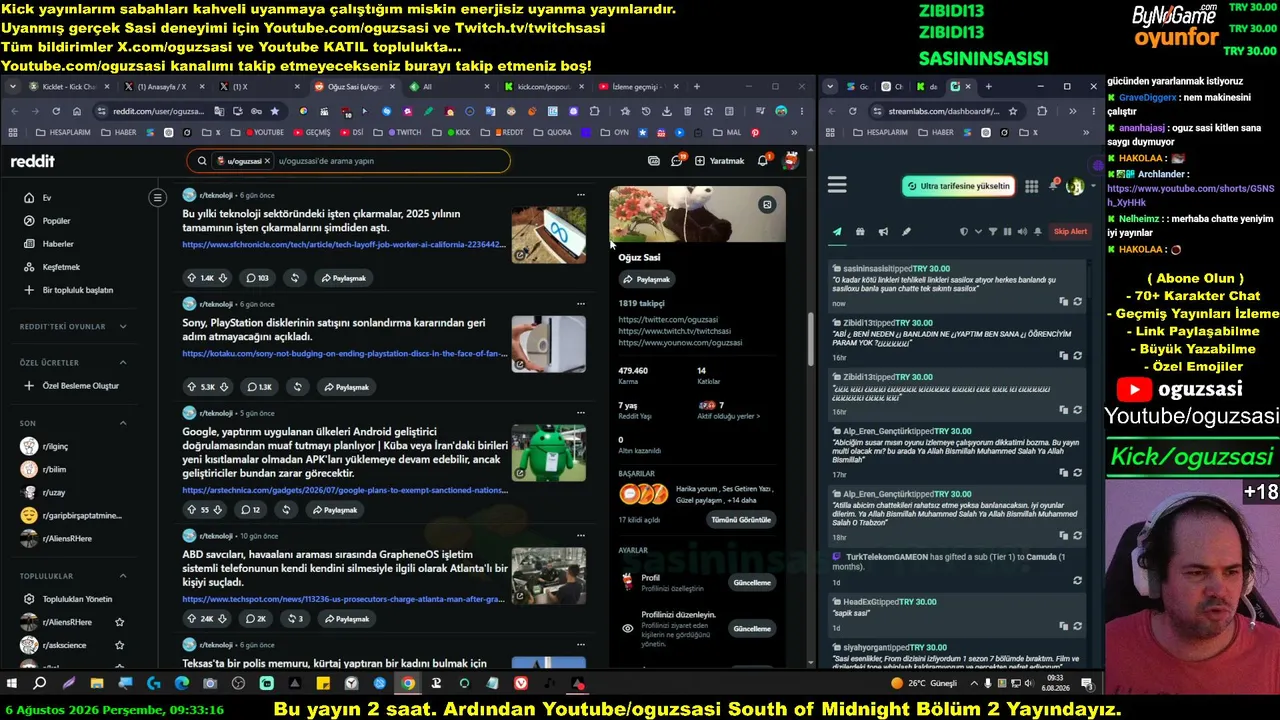Open Reddit advertise icon in header
The width and height of the screenshot is (1280, 720).
pyautogui.click(x=654, y=161)
